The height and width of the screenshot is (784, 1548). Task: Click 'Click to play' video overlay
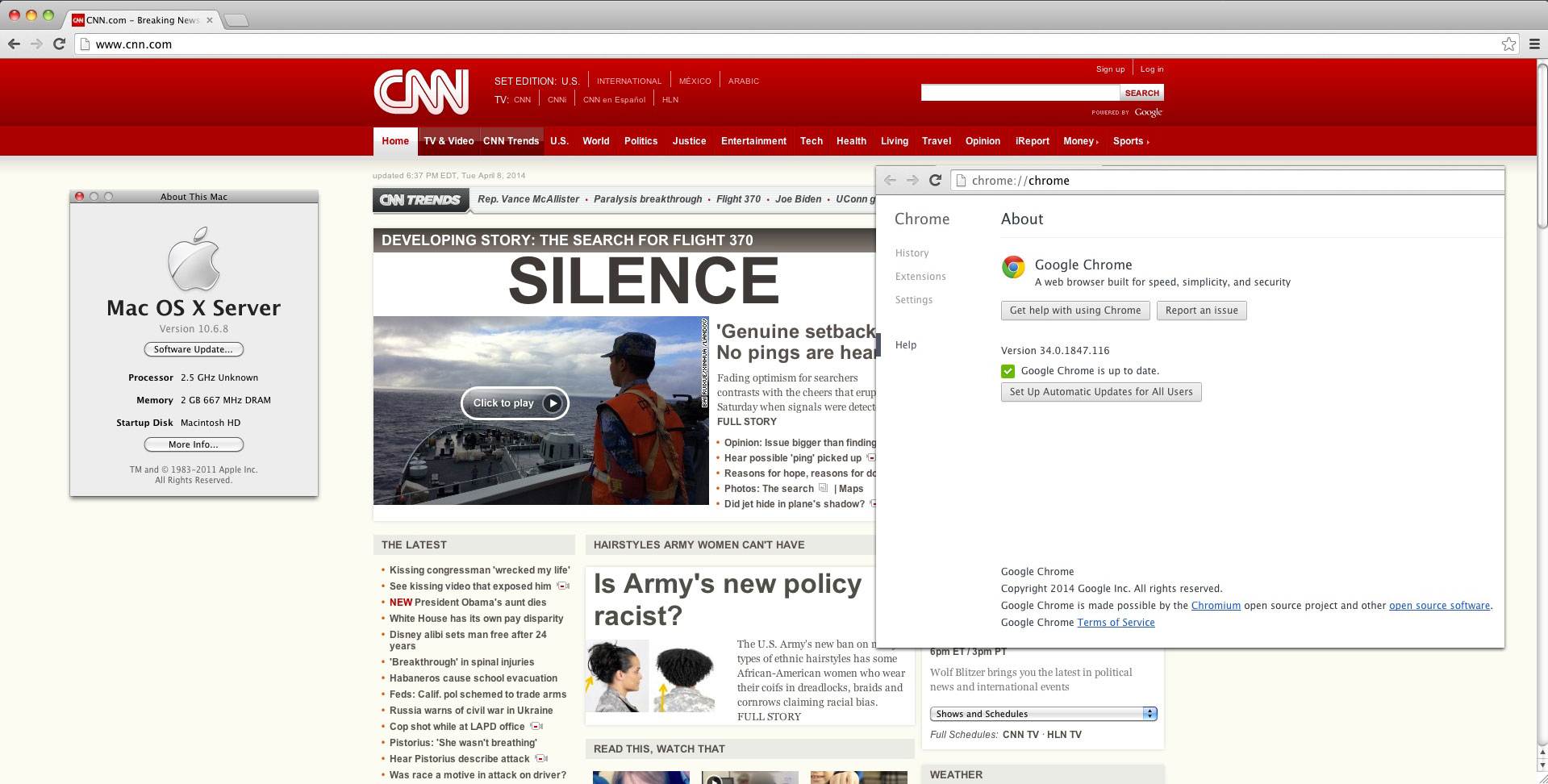coord(515,403)
